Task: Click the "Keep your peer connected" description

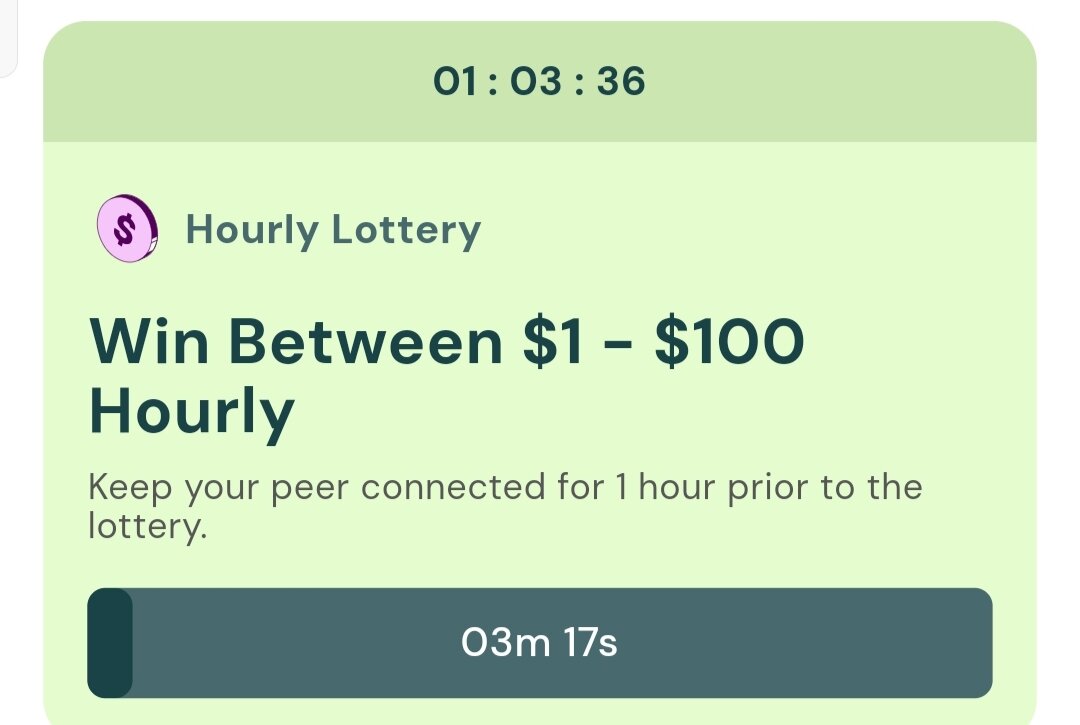Action: [505, 488]
